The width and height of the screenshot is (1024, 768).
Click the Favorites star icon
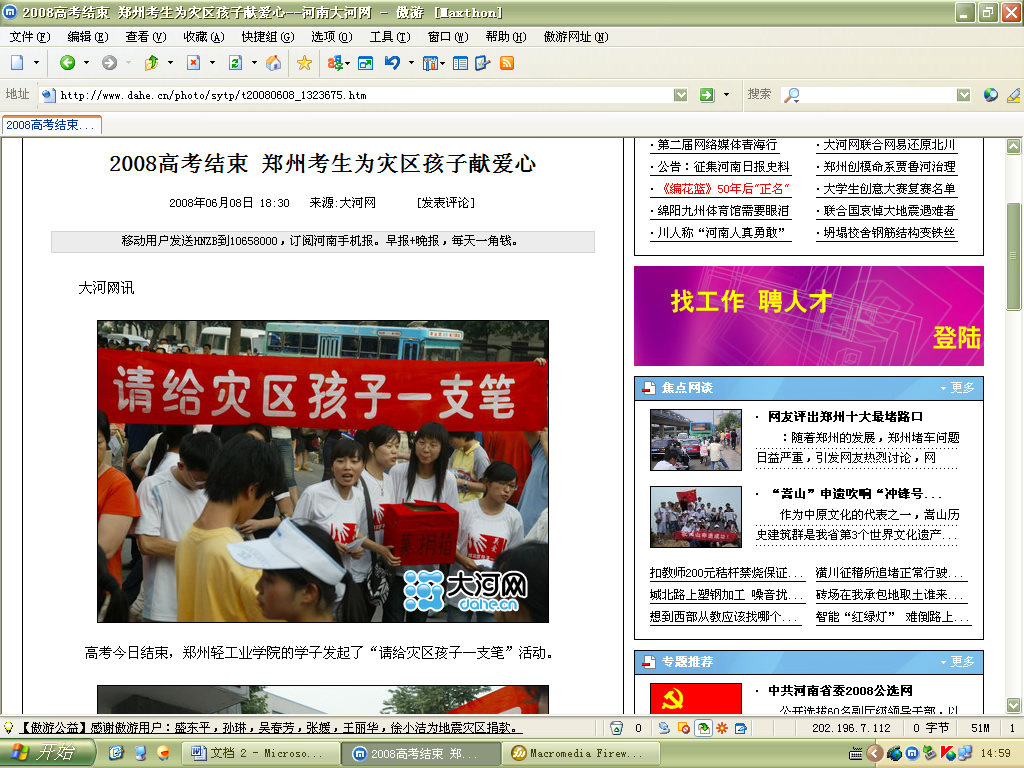pos(304,63)
